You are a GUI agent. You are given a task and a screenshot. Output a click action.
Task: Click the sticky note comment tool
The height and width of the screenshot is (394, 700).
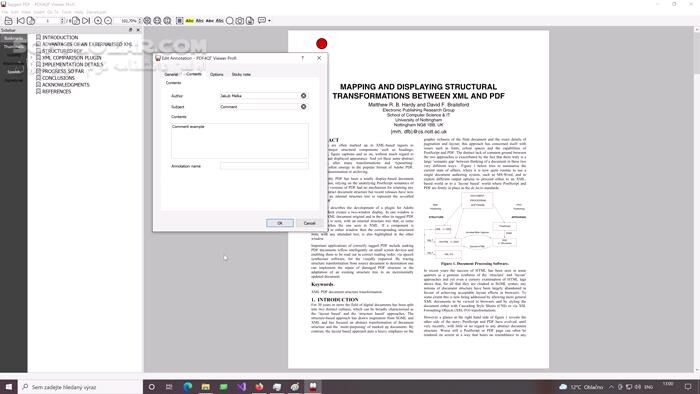pyautogui.click(x=262, y=21)
